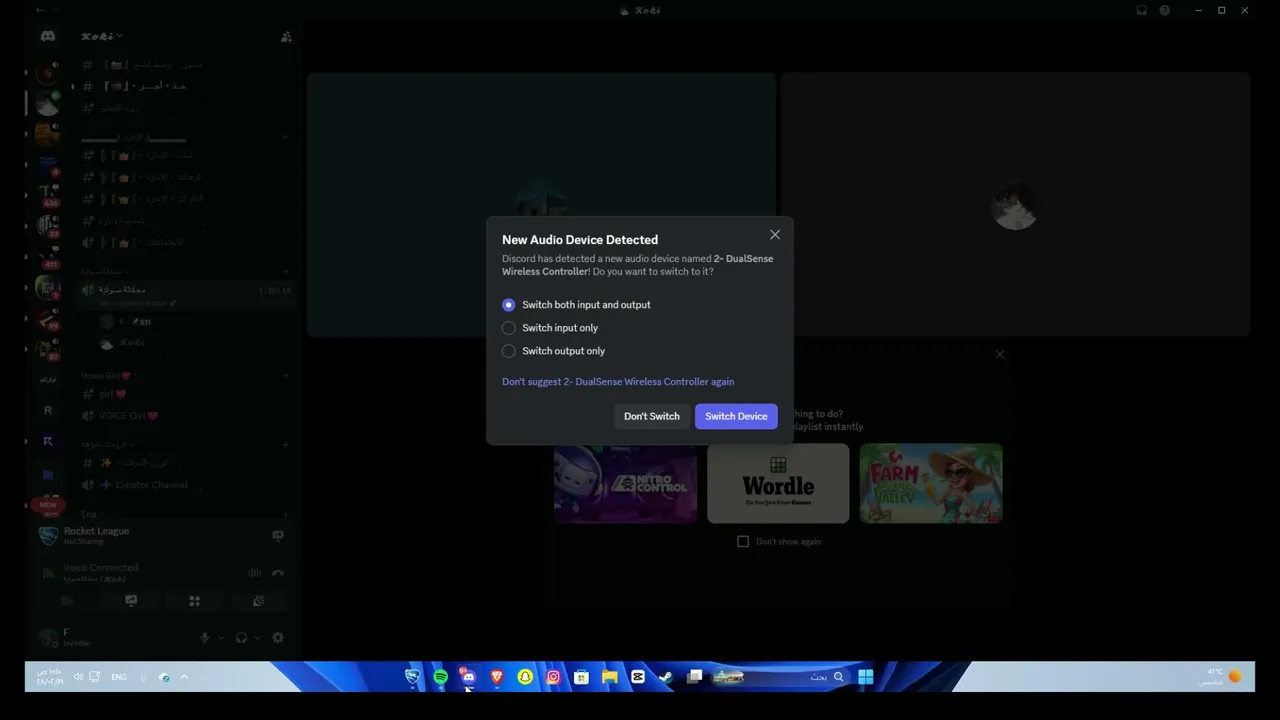Open Rocket League activity name
The image size is (1280, 720).
pyautogui.click(x=96, y=531)
